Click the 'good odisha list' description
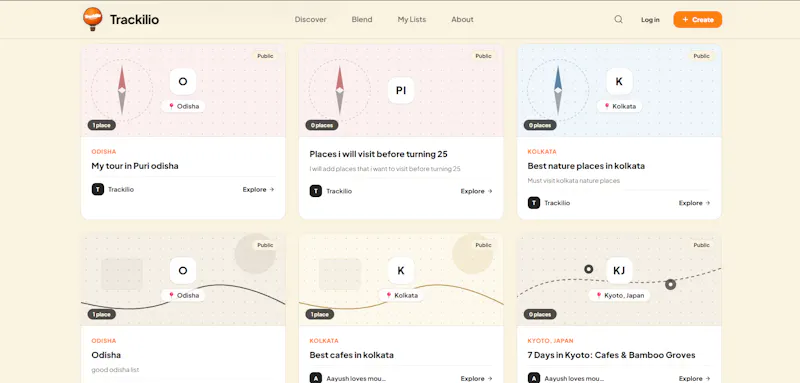The width and height of the screenshot is (800, 383). click(115, 370)
